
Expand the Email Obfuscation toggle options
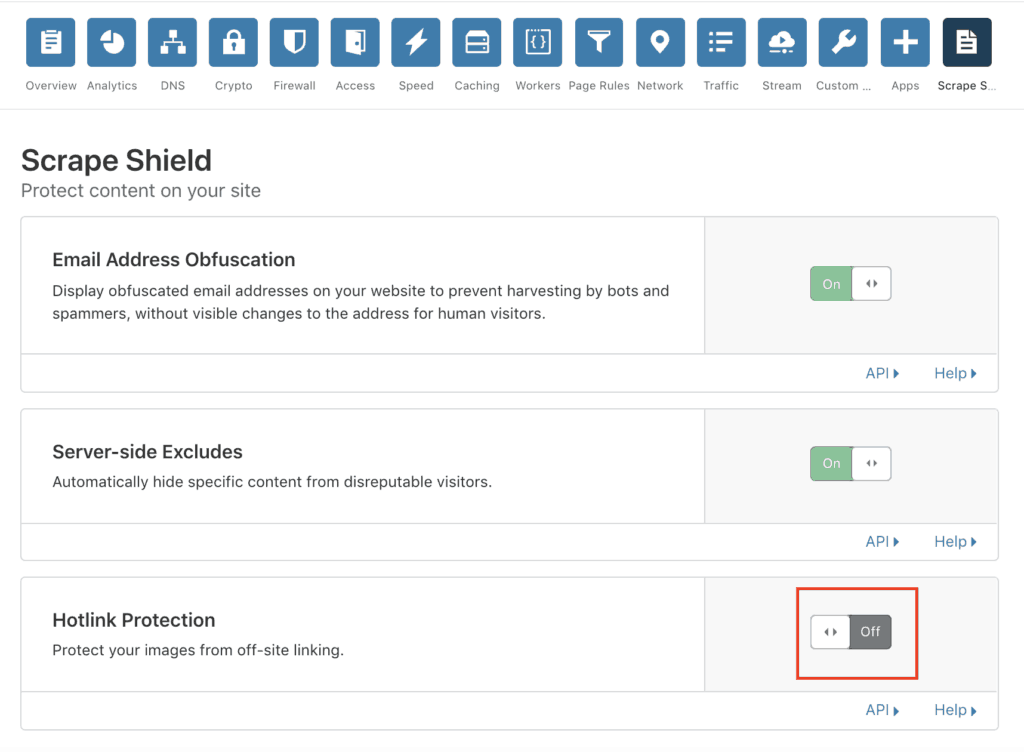871,283
